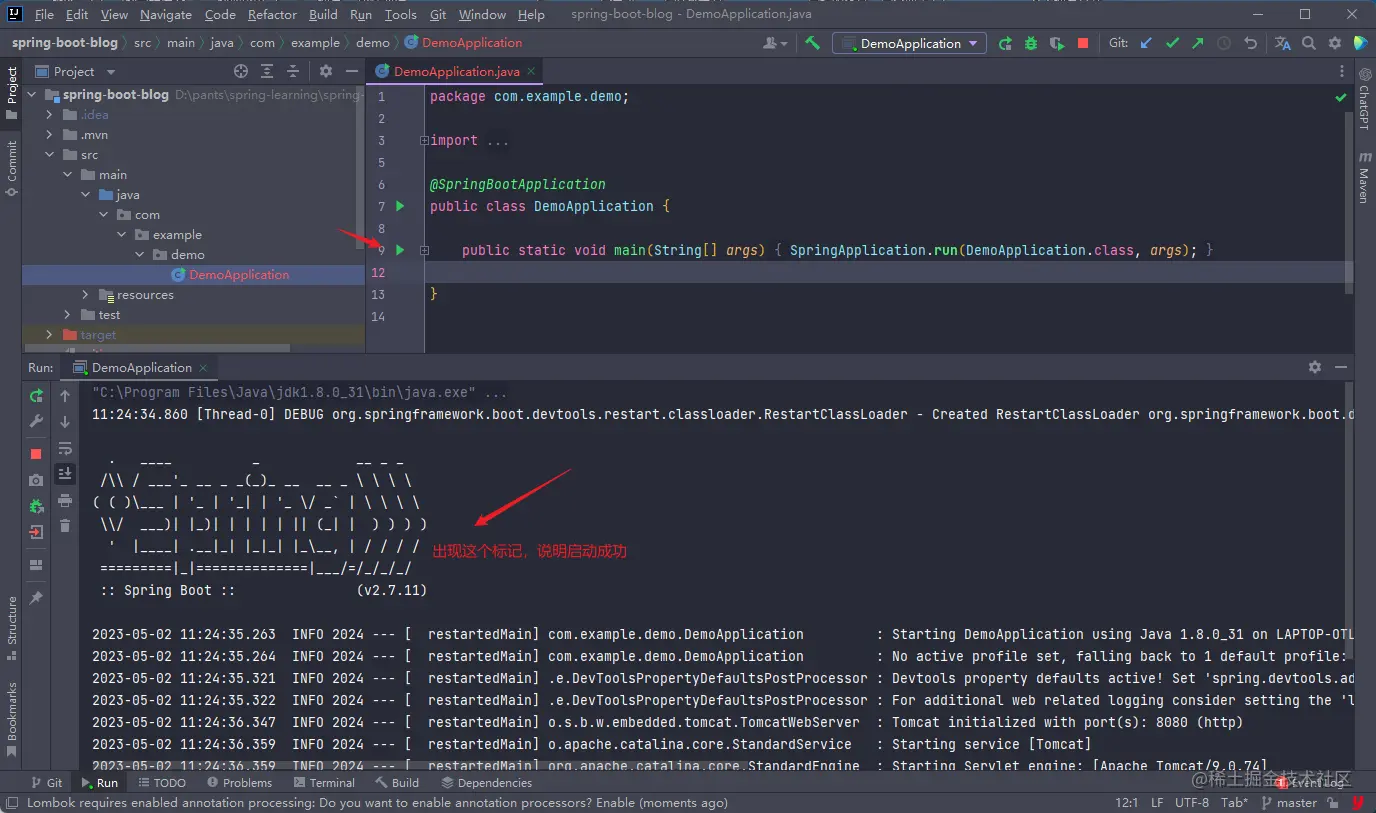This screenshot has width=1376, height=813.
Task: Rerun DemoApplication from the top toolbar
Action: pyautogui.click(x=1005, y=43)
